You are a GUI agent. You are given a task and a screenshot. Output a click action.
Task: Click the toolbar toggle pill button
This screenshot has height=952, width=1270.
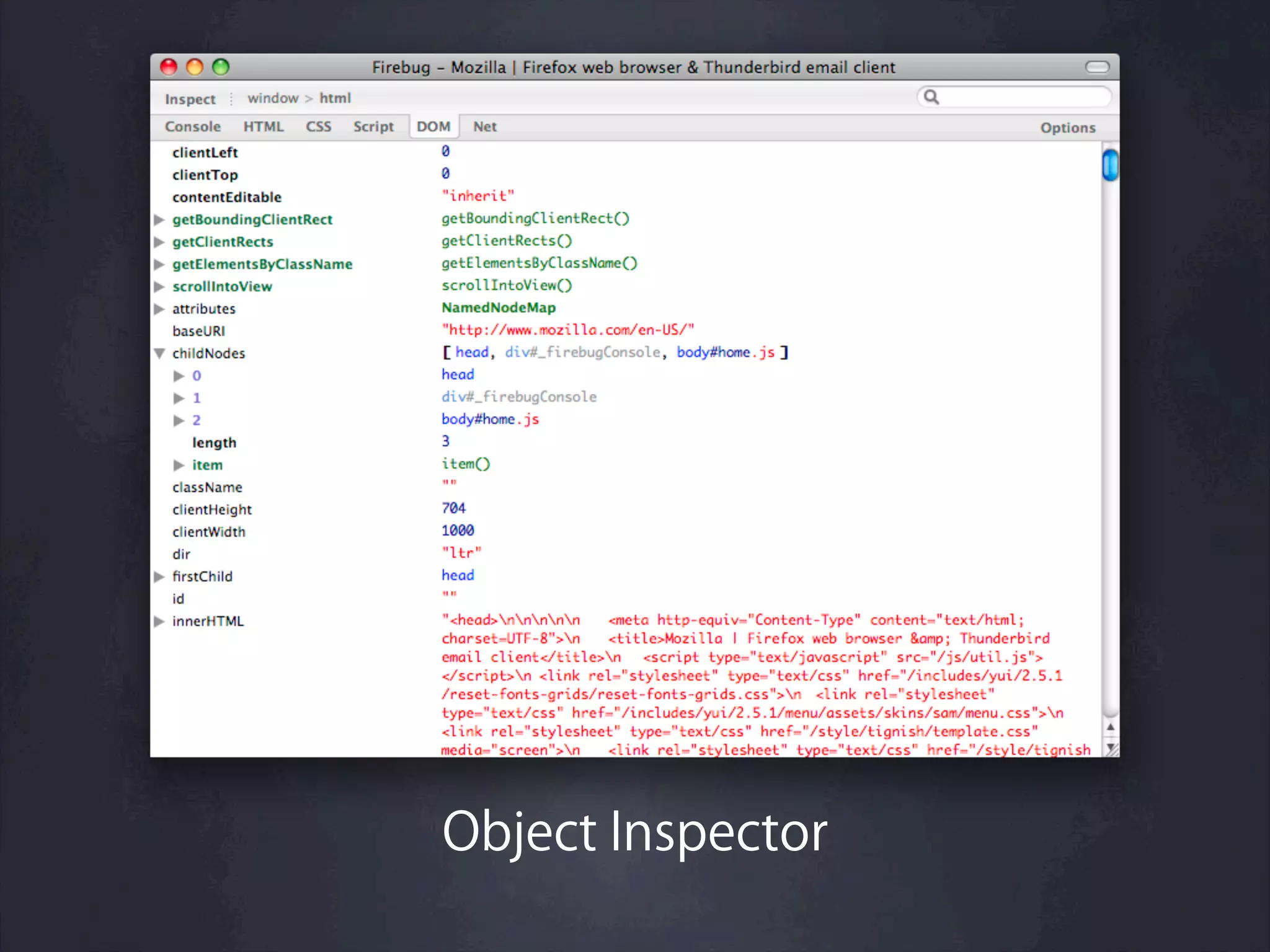pyautogui.click(x=1097, y=67)
